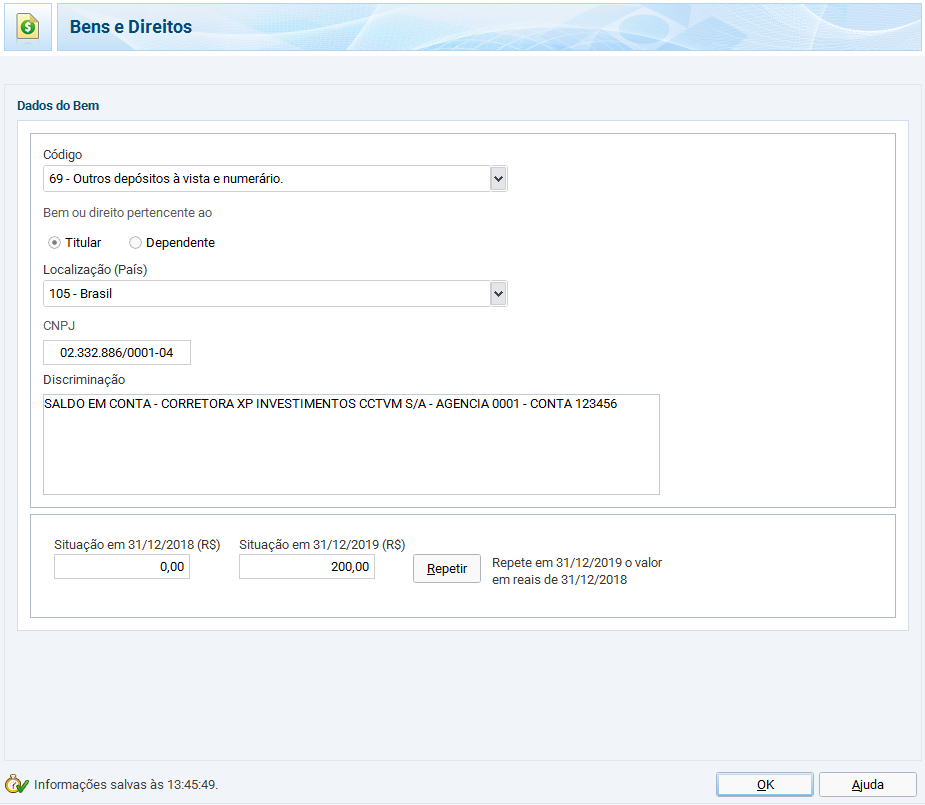This screenshot has width=925, height=805.
Task: Click the CNPJ input field
Action: point(117,353)
